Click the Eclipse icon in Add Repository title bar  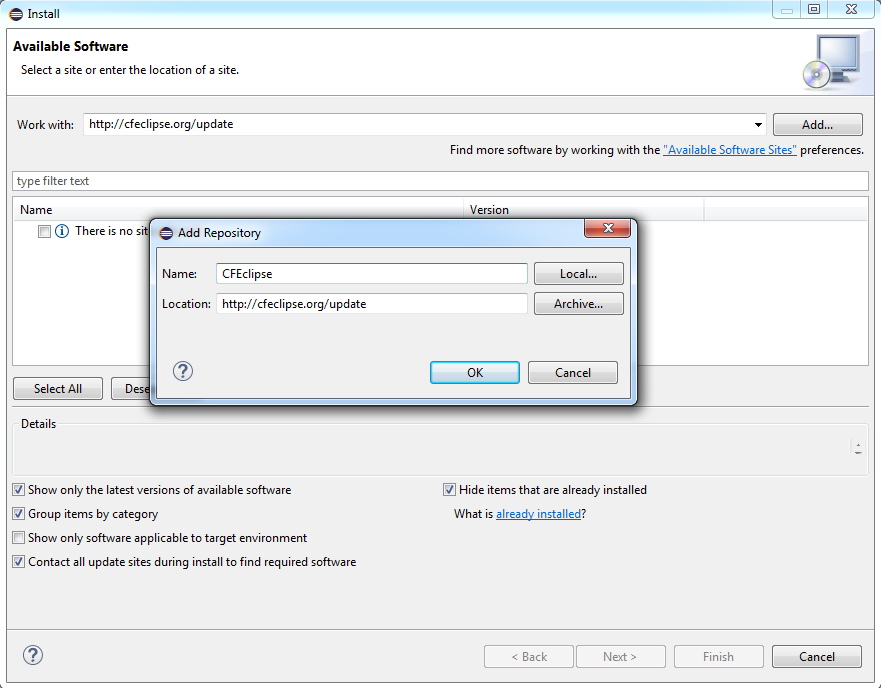pos(166,233)
